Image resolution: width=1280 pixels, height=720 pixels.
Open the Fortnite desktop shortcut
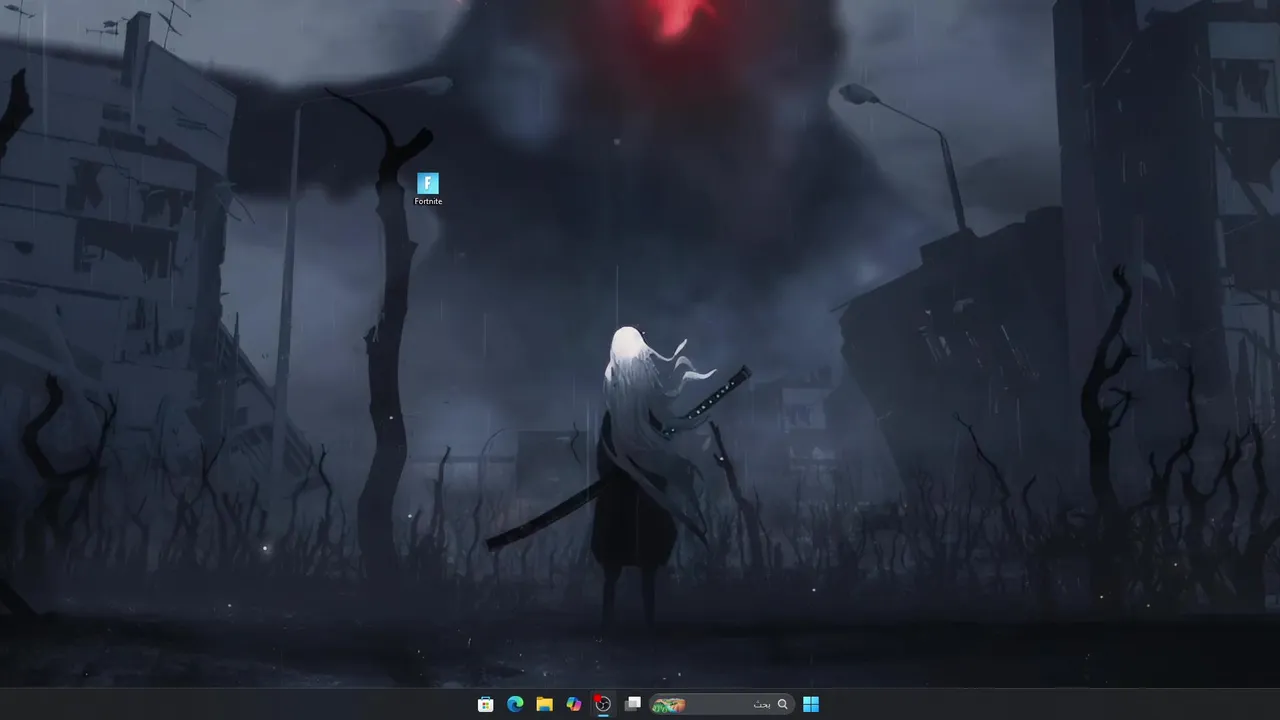coord(428,188)
